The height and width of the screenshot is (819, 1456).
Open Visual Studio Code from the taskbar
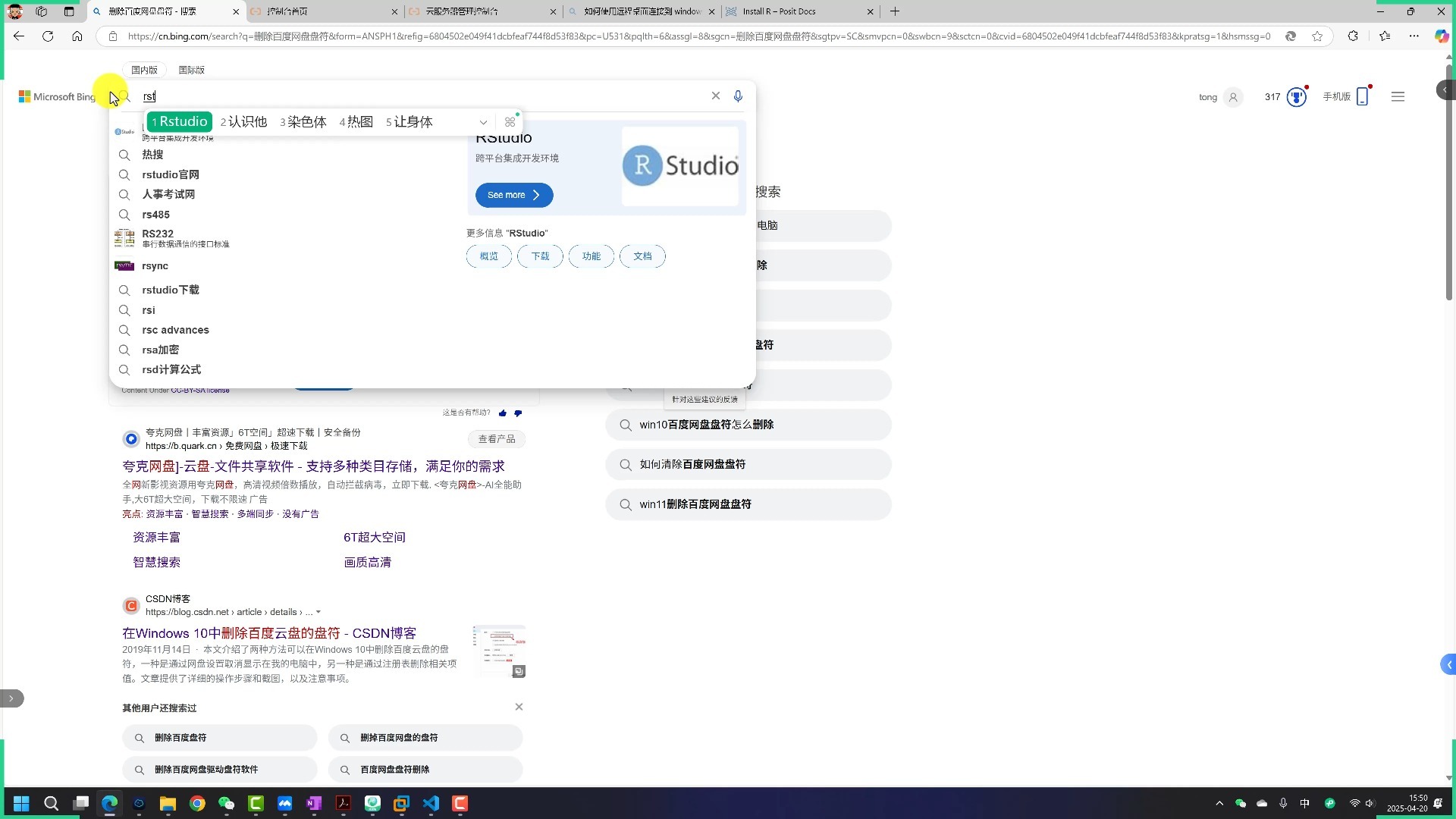pyautogui.click(x=431, y=803)
